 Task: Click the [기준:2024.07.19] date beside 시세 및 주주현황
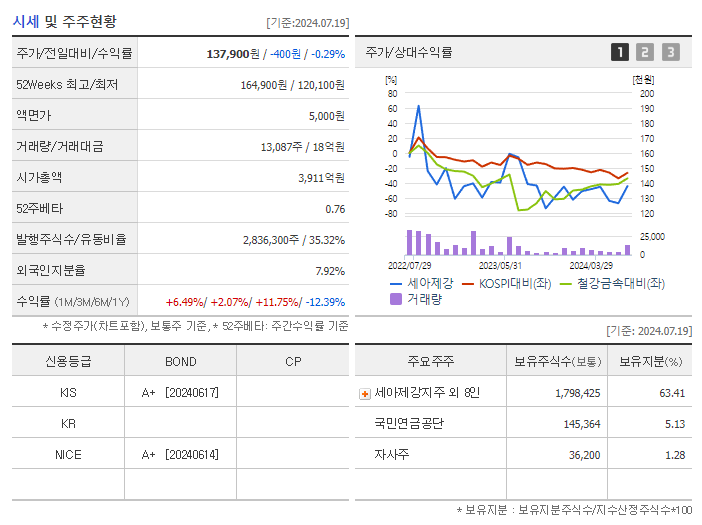pyautogui.click(x=308, y=23)
